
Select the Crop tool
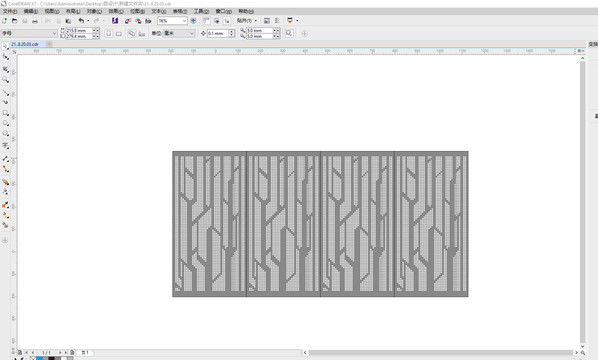(5, 69)
